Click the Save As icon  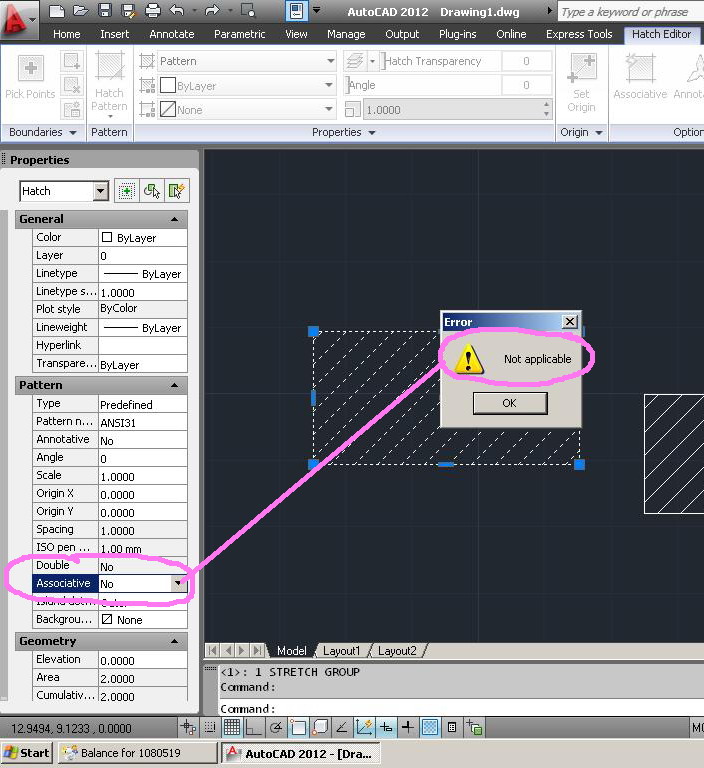[128, 10]
